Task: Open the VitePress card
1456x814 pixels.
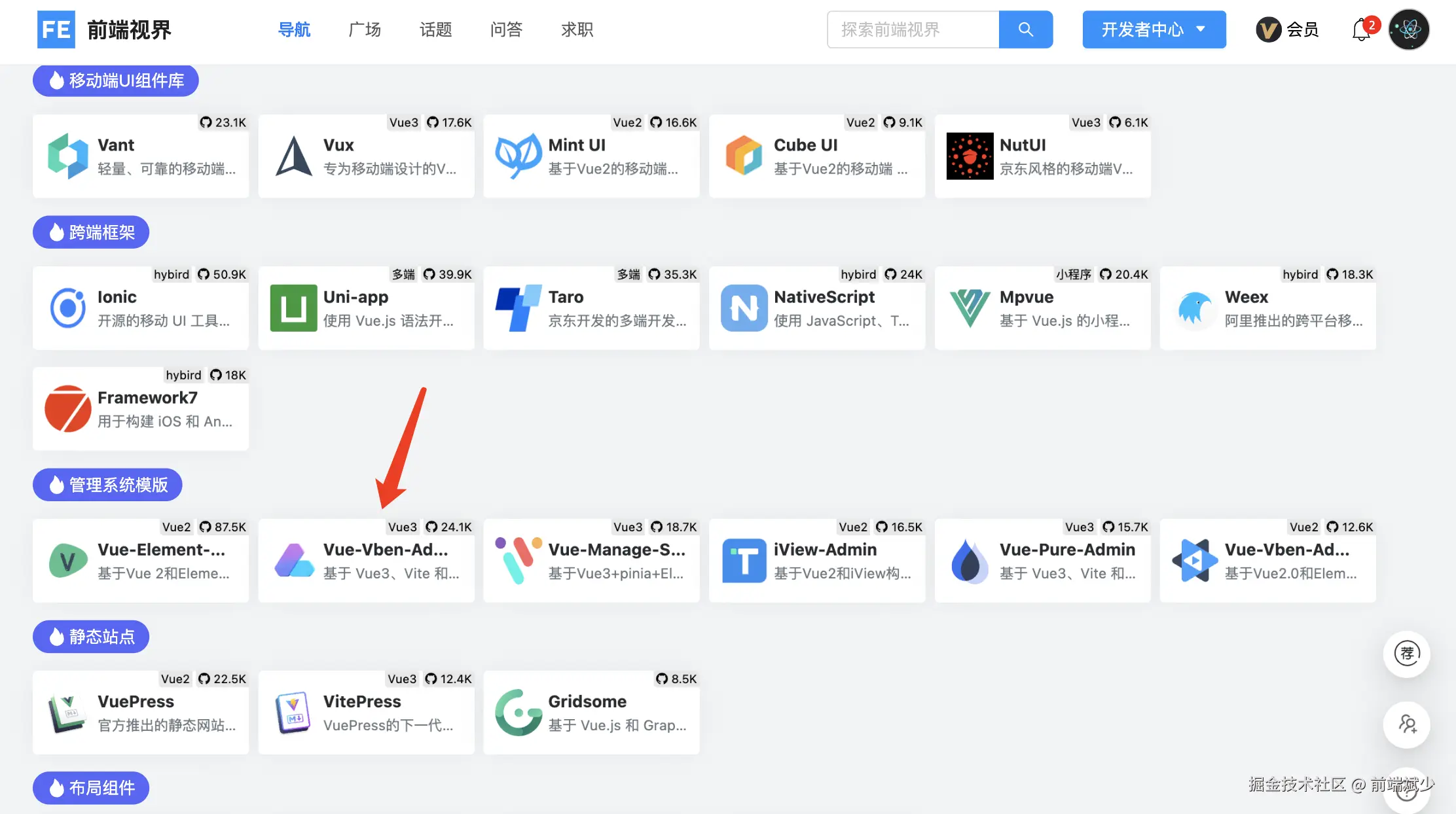Action: pos(366,713)
